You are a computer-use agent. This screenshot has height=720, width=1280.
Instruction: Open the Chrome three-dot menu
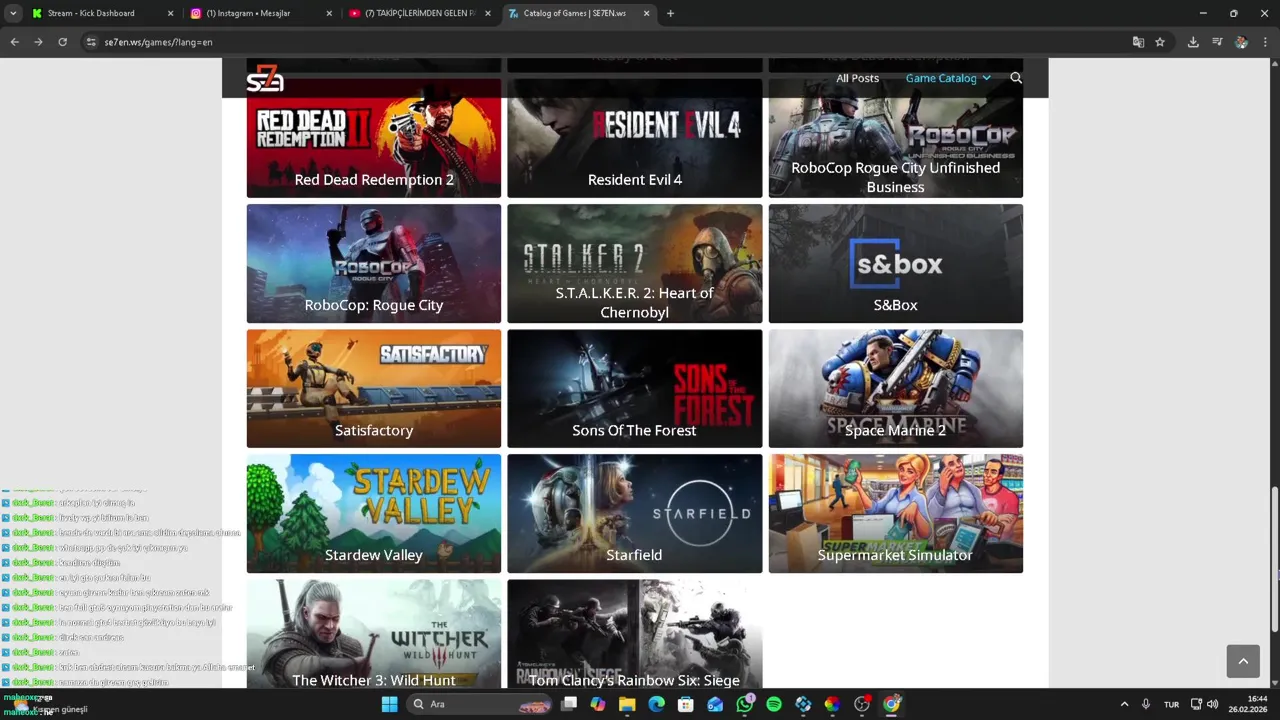pos(1265,42)
